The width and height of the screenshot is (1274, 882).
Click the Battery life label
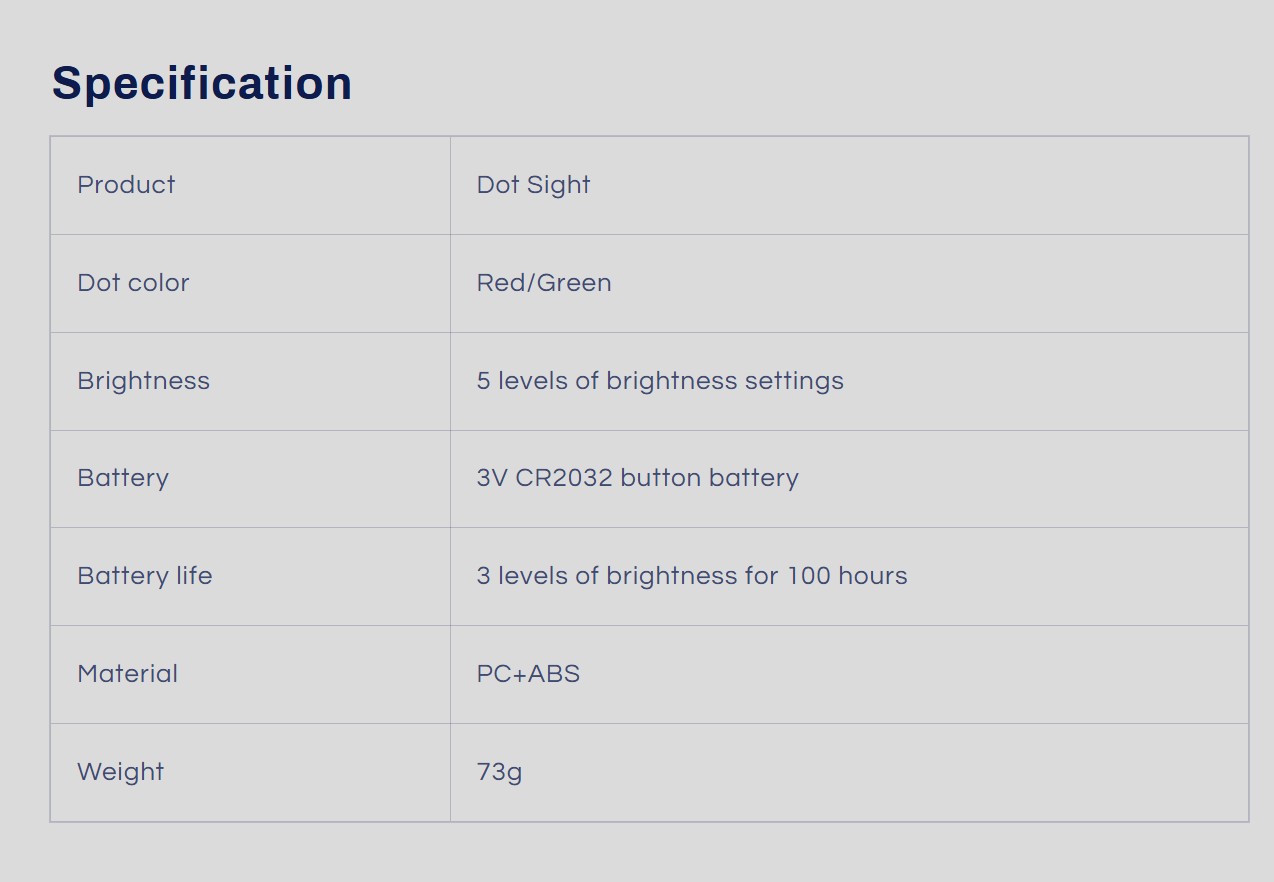pyautogui.click(x=145, y=576)
